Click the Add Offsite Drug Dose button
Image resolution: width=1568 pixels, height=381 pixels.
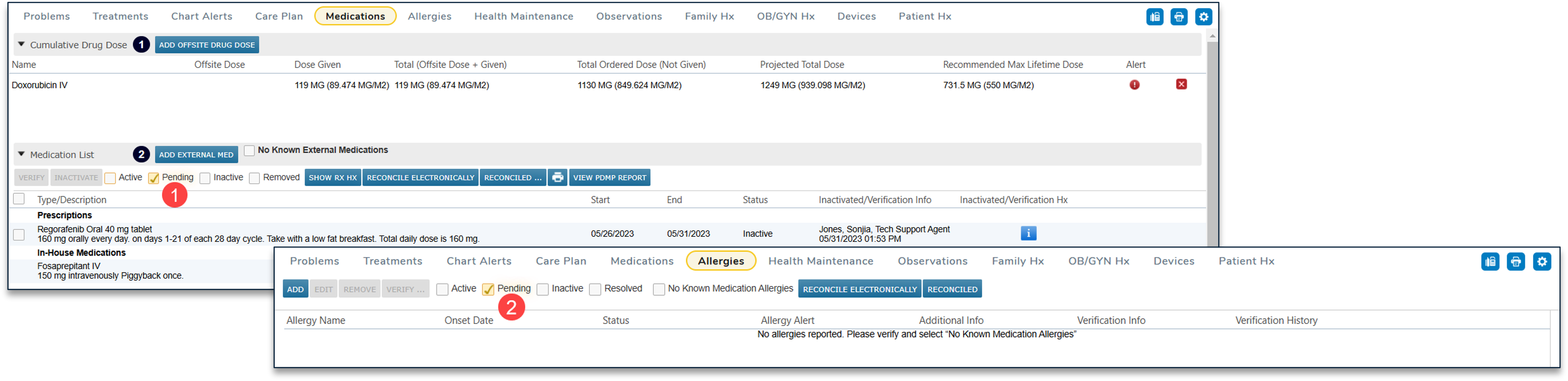pos(206,45)
